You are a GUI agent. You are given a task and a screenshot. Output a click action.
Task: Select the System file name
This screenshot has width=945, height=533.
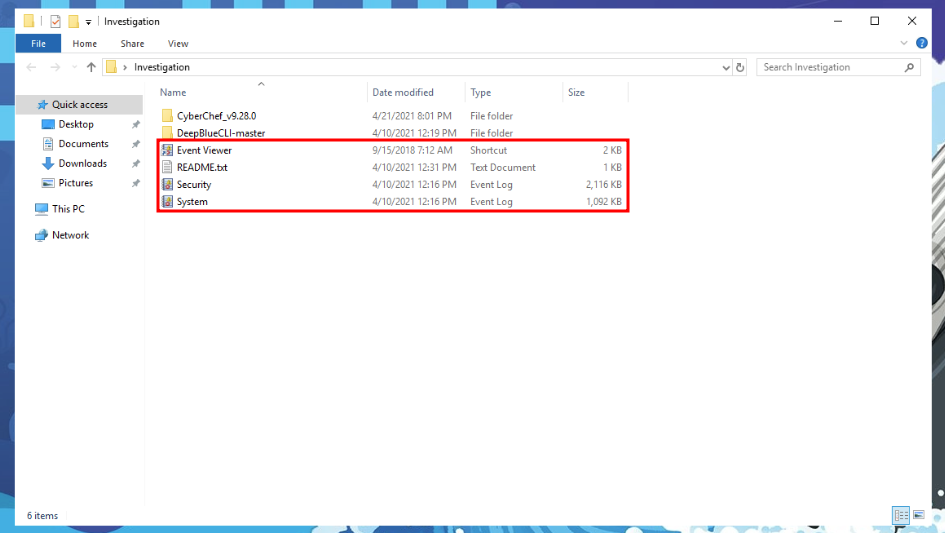192,201
